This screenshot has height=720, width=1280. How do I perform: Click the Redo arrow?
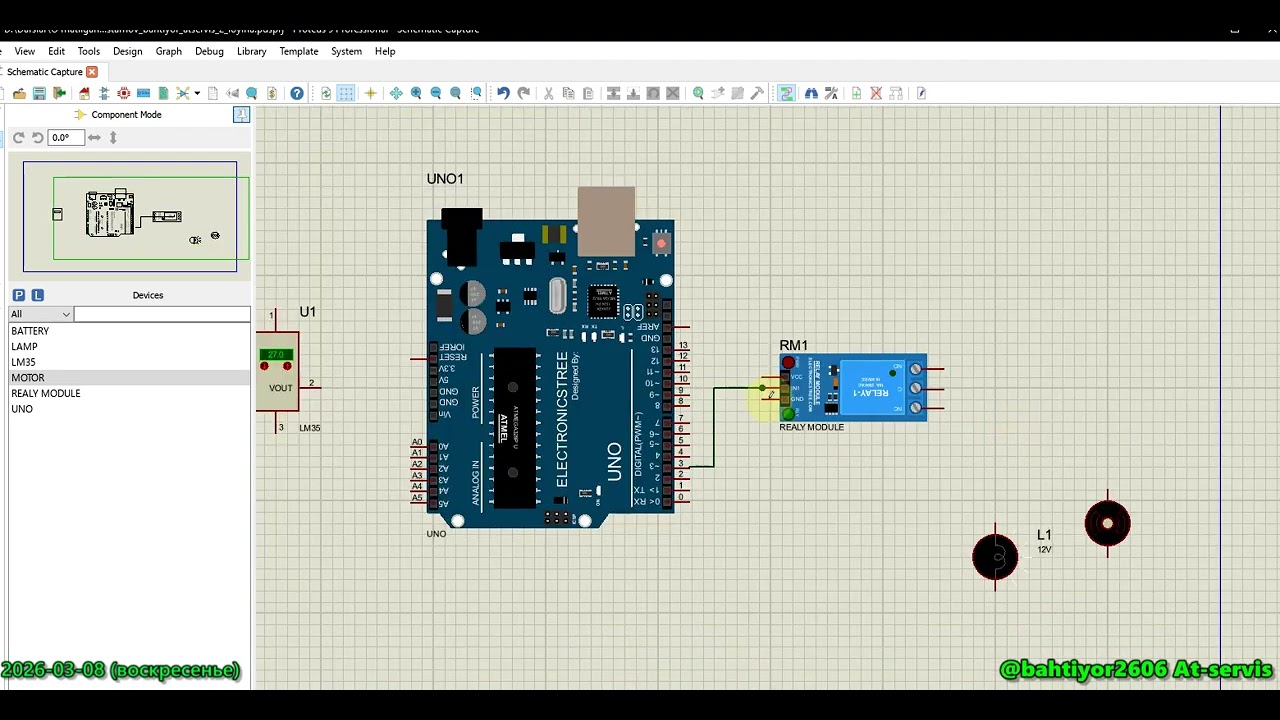[x=524, y=93]
